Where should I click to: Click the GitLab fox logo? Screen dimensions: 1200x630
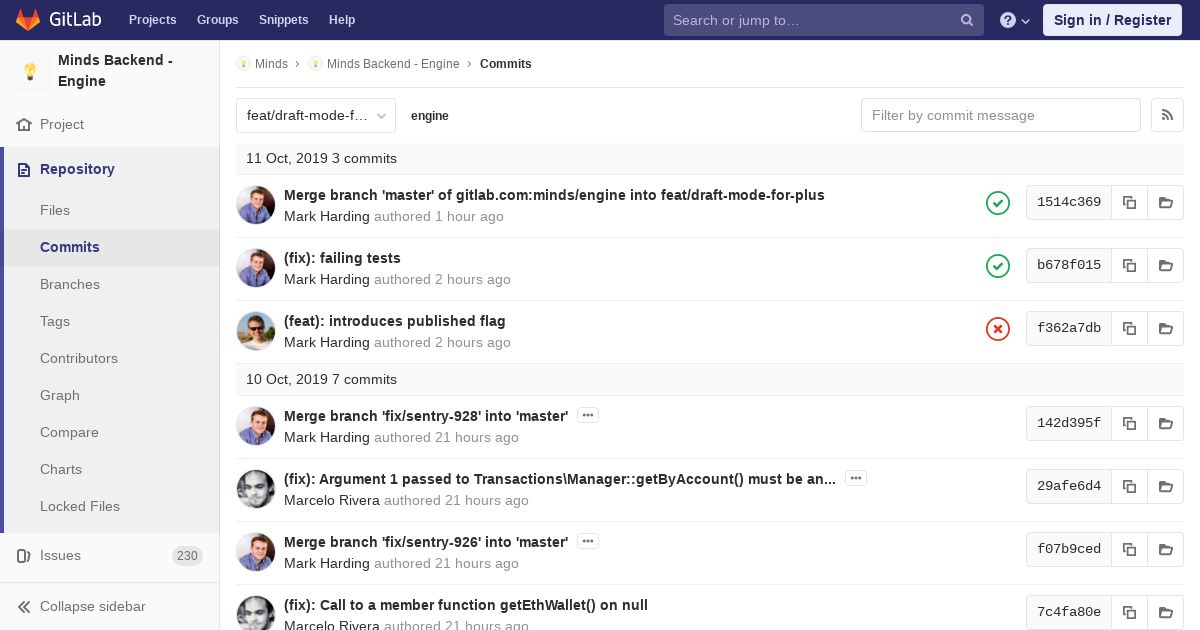[x=28, y=19]
